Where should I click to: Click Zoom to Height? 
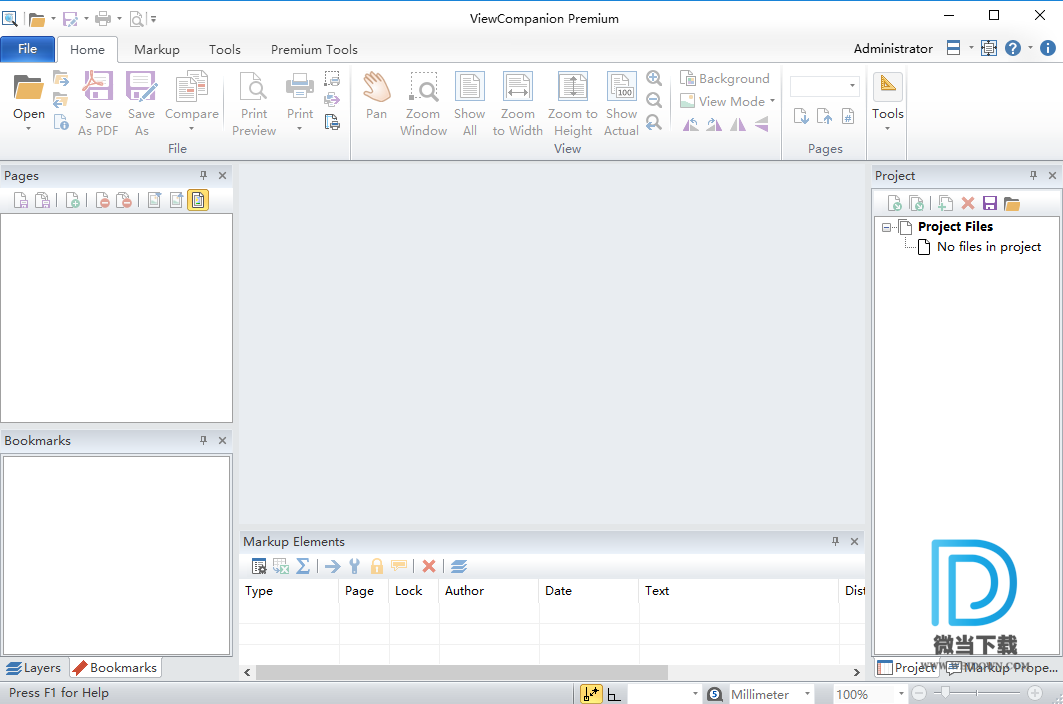(x=573, y=103)
